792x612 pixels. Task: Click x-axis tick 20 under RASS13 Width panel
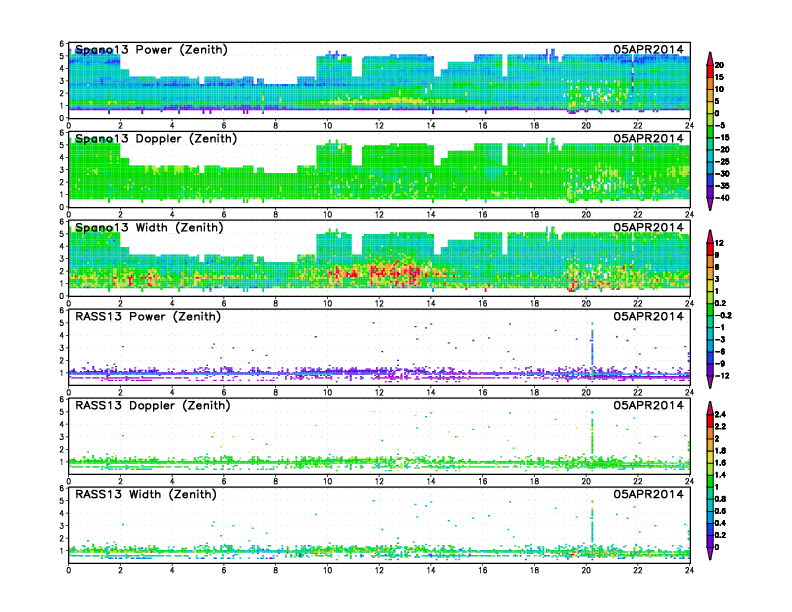(586, 570)
